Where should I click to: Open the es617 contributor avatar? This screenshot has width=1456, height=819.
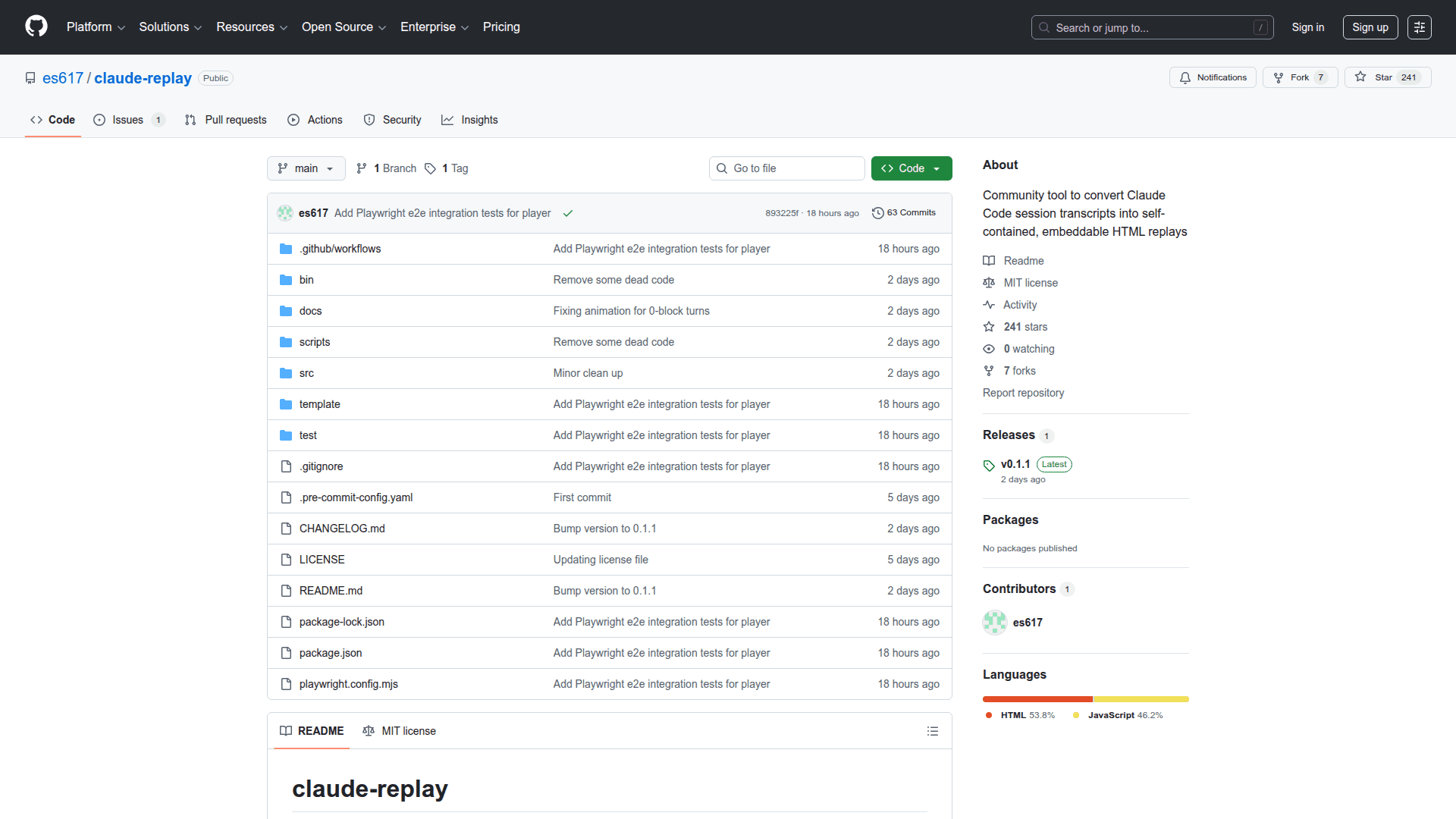click(x=994, y=623)
